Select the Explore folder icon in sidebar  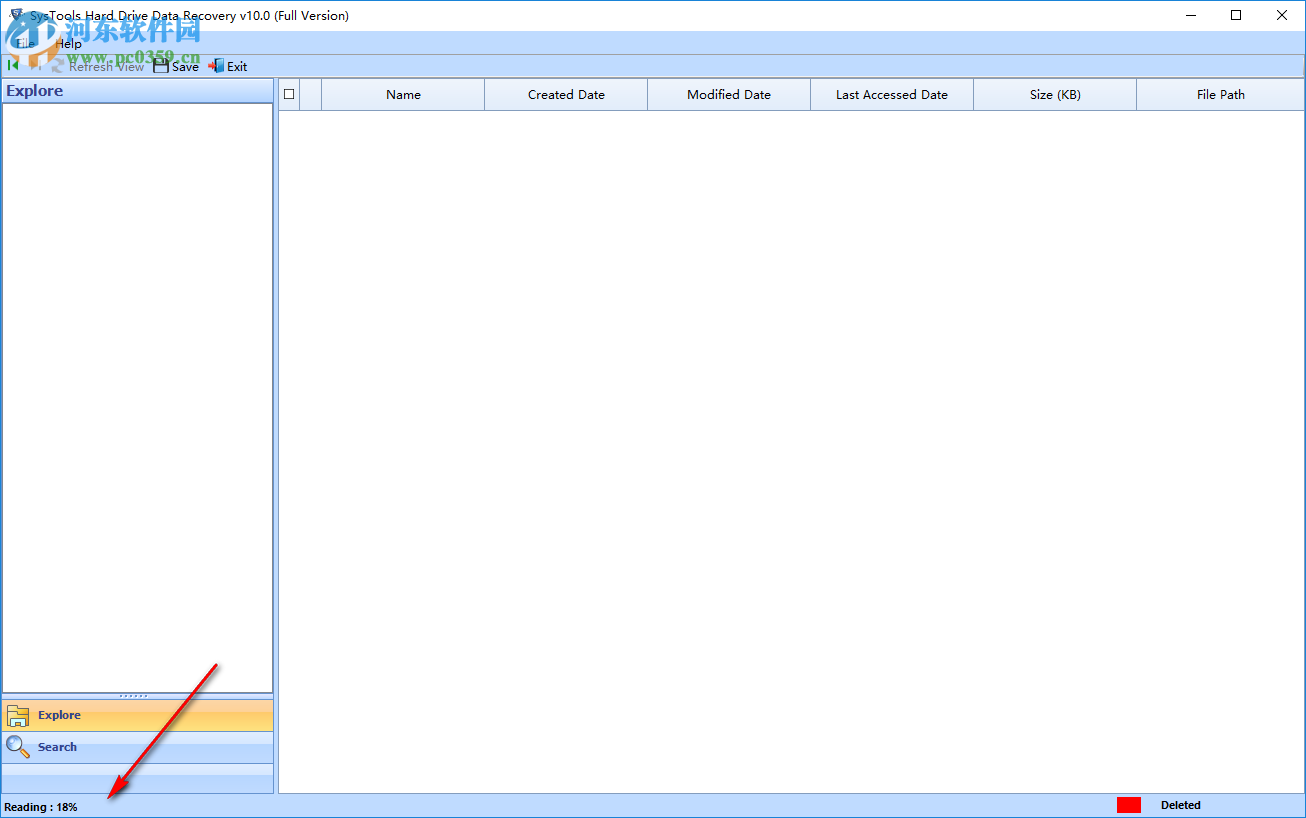pyautogui.click(x=18, y=715)
